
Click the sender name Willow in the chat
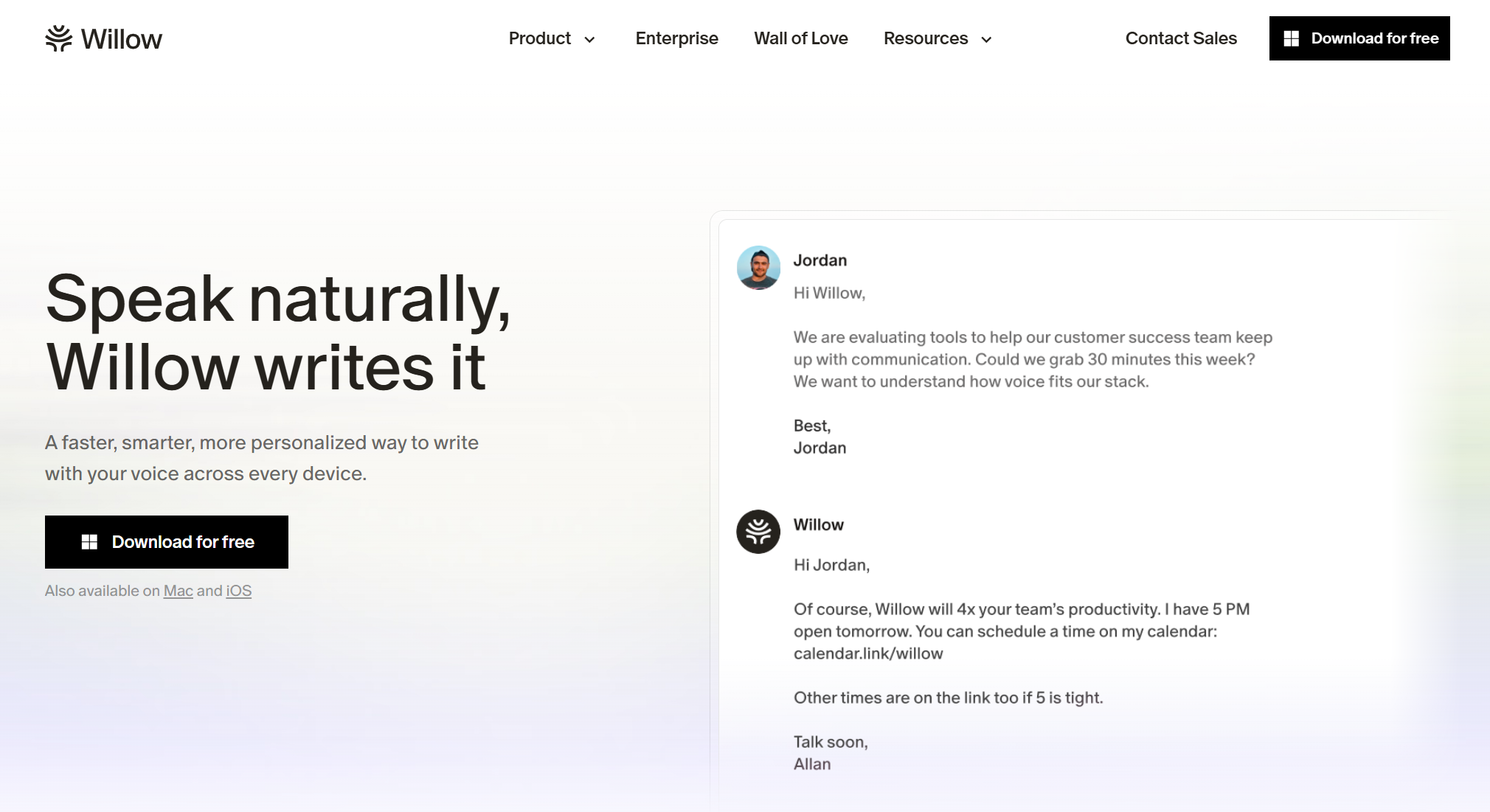[819, 524]
